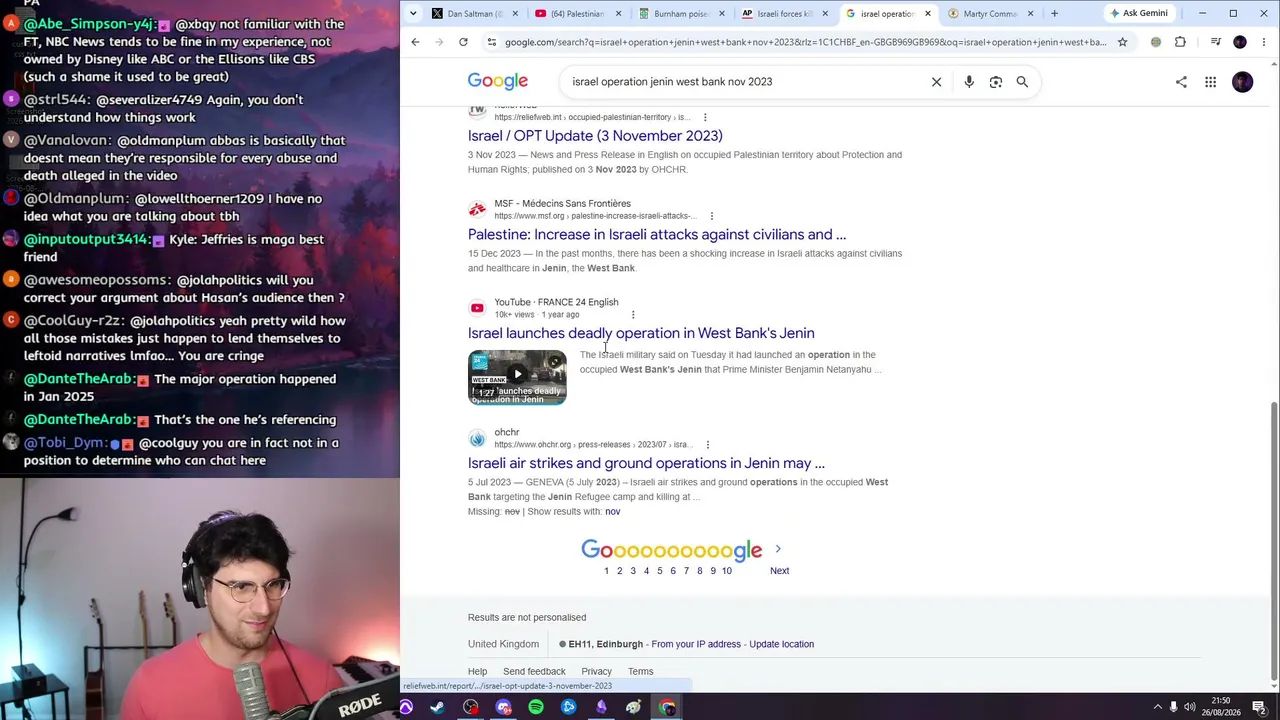Close the Israeli forces tab
This screenshot has width=1280, height=720.
pyautogui.click(x=825, y=14)
